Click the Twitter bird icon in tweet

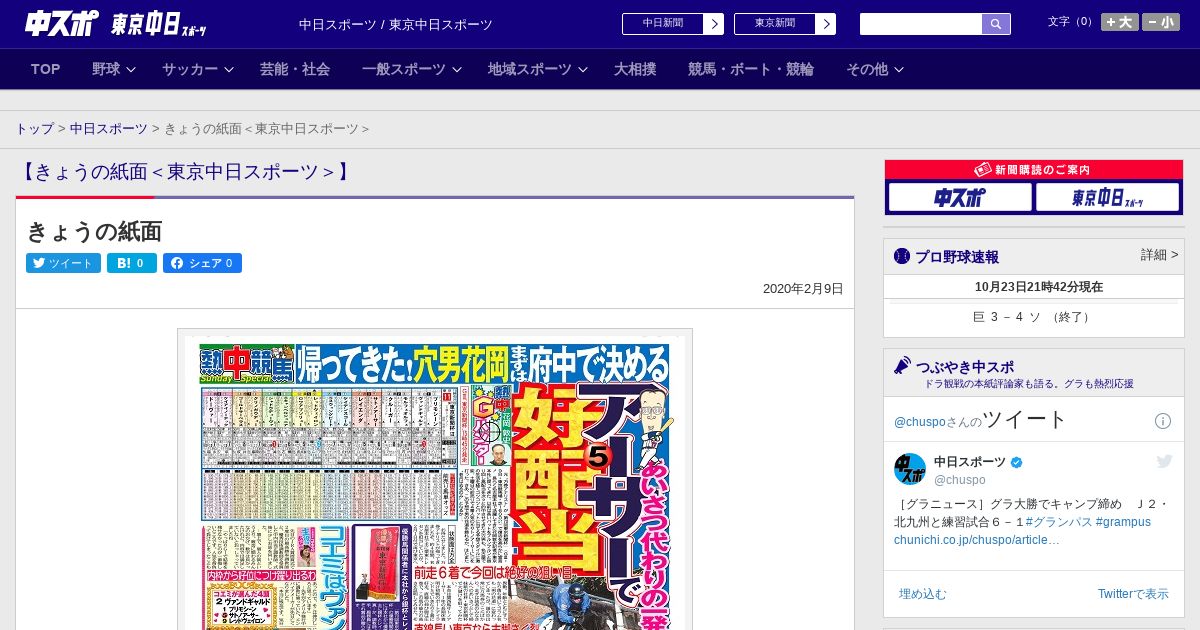1164,461
